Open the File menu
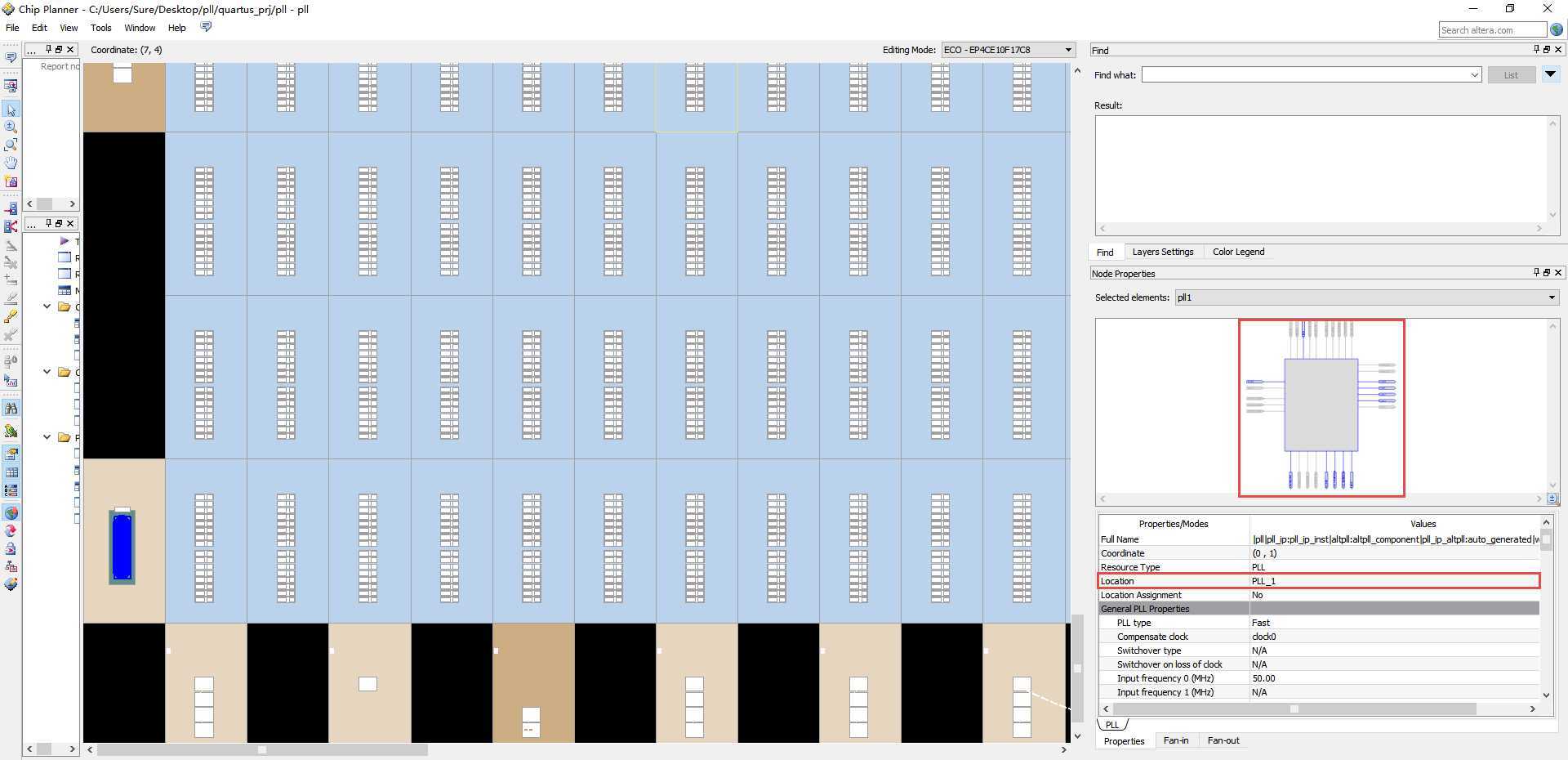The image size is (1568, 760). 12,28
